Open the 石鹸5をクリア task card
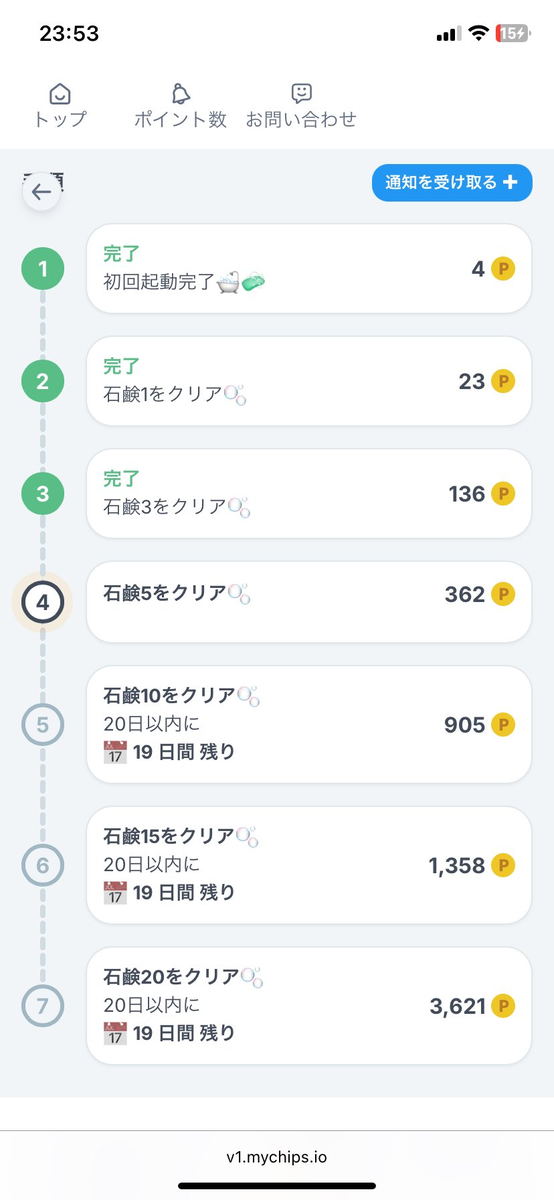 click(309, 602)
